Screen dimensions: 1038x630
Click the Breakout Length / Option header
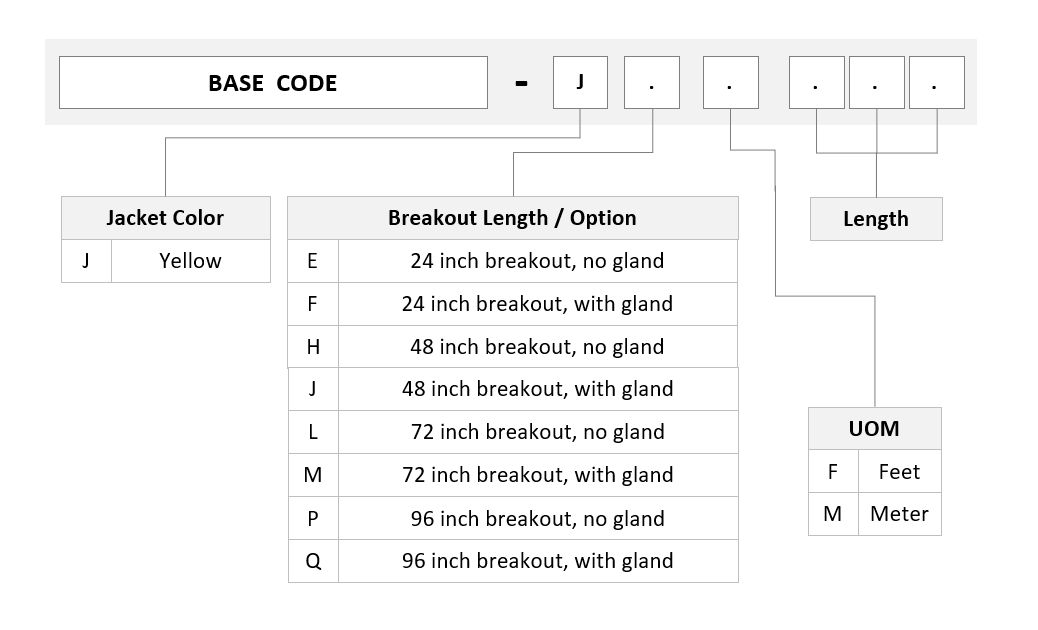pyautogui.click(x=512, y=218)
